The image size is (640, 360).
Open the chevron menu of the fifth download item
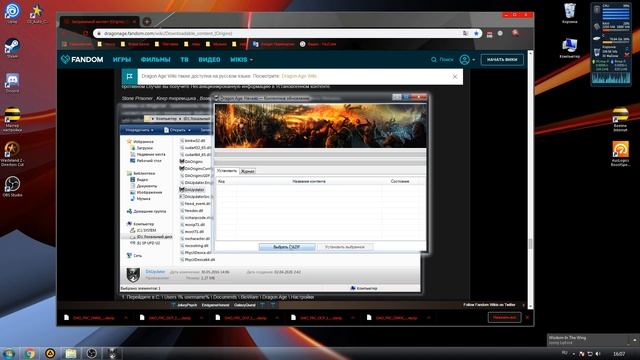(428, 318)
